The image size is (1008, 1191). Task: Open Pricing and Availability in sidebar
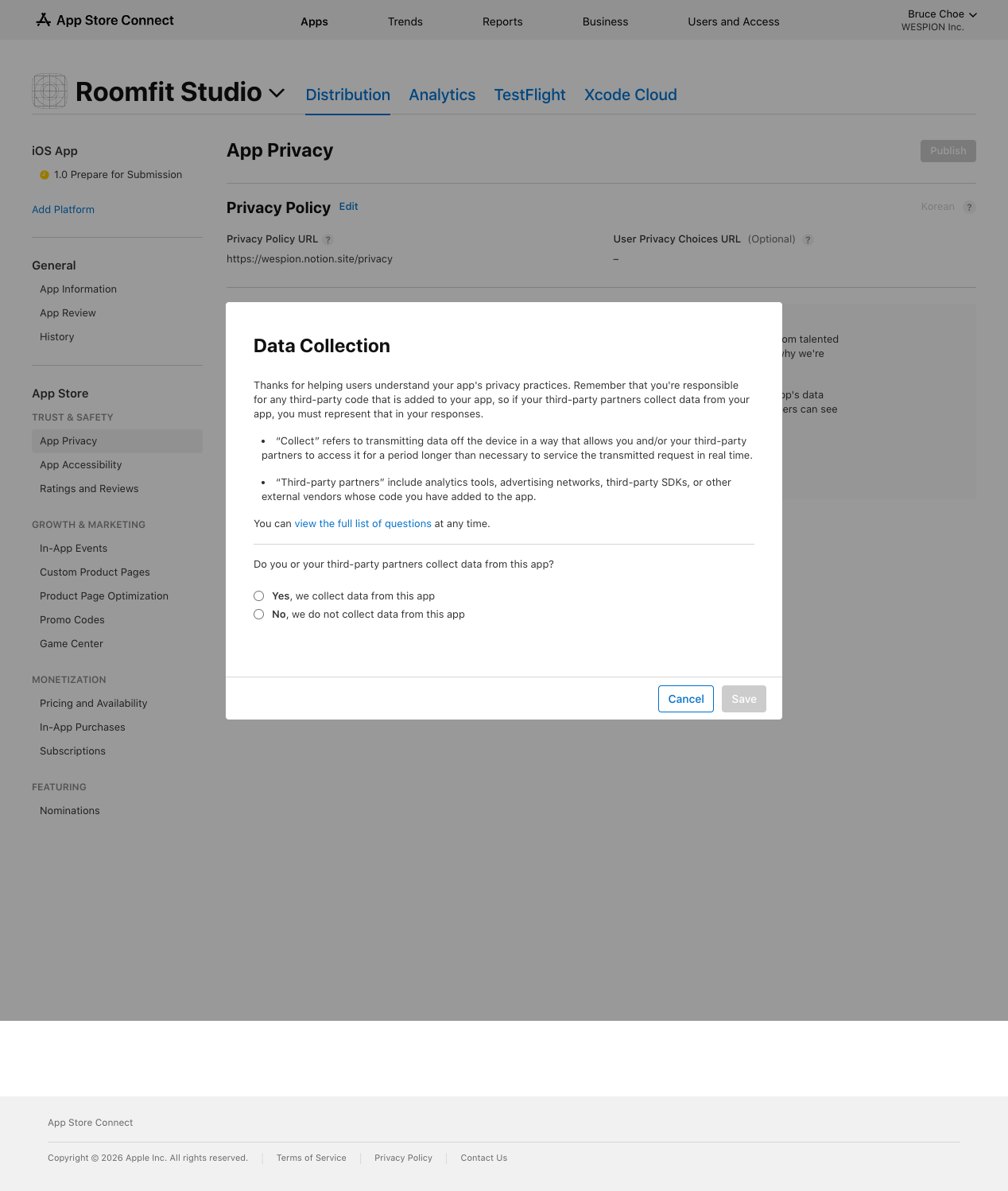click(x=93, y=704)
